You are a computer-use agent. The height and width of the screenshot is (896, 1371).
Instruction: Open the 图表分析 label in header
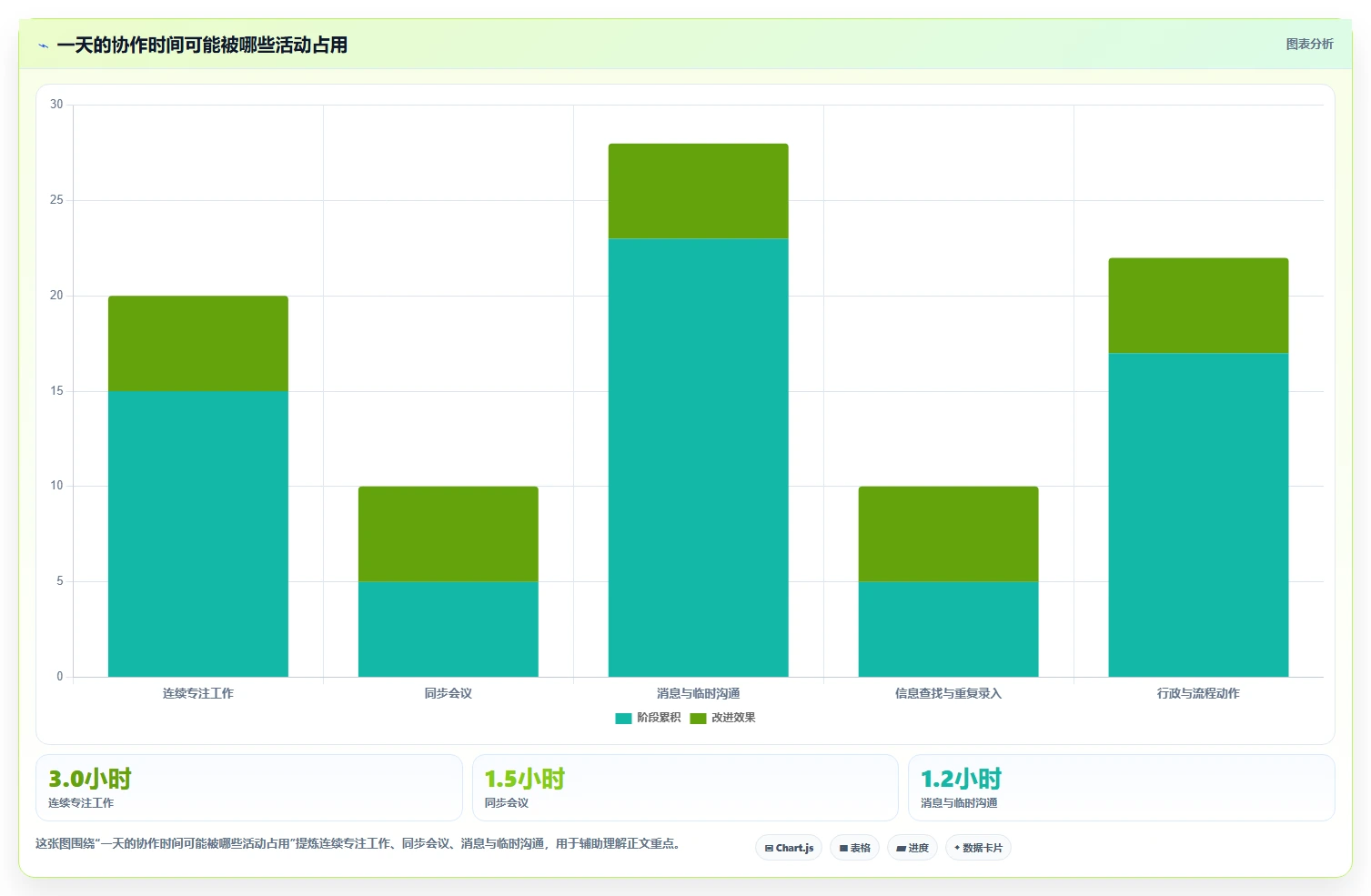click(x=1309, y=44)
